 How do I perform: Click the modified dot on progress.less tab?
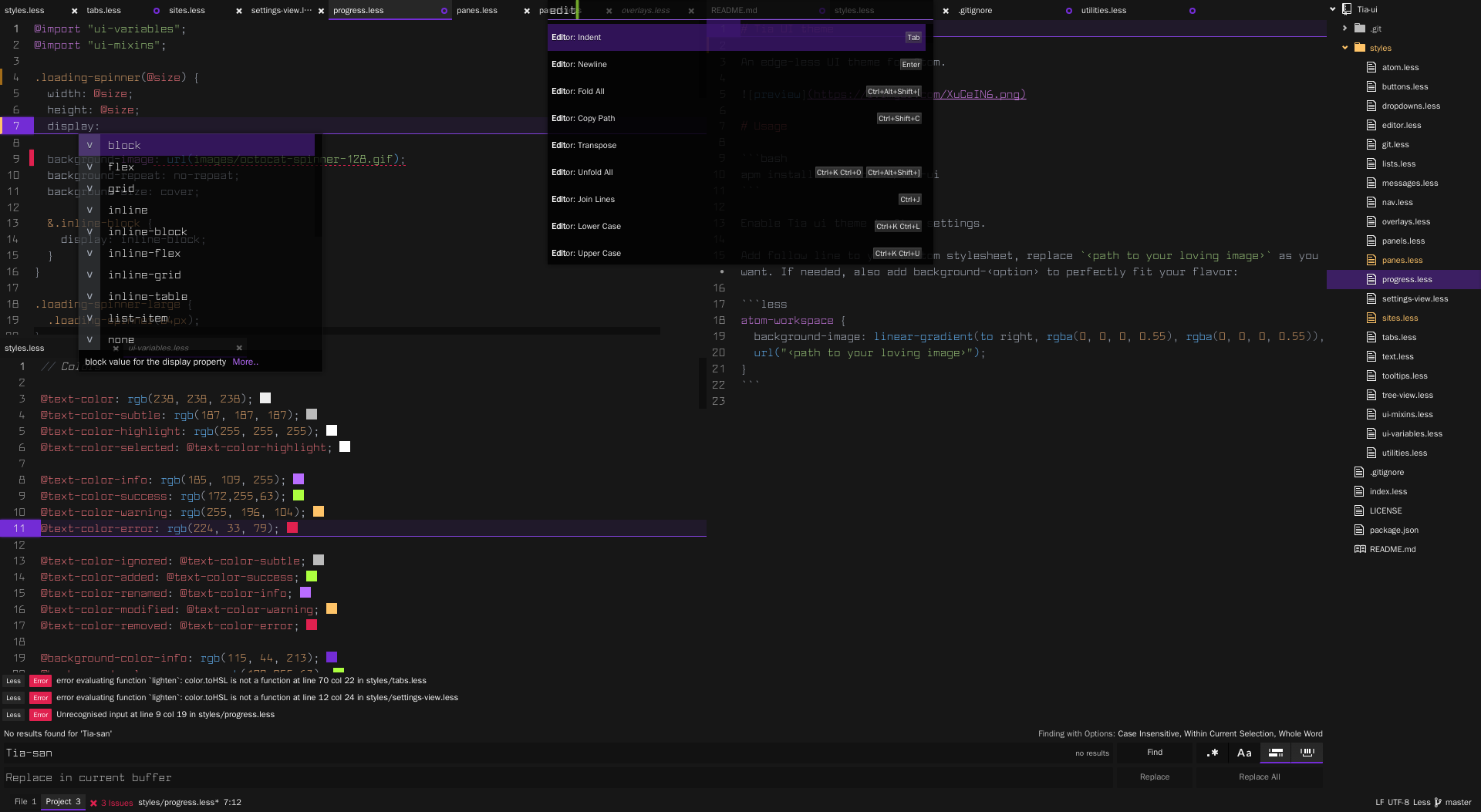click(x=444, y=11)
